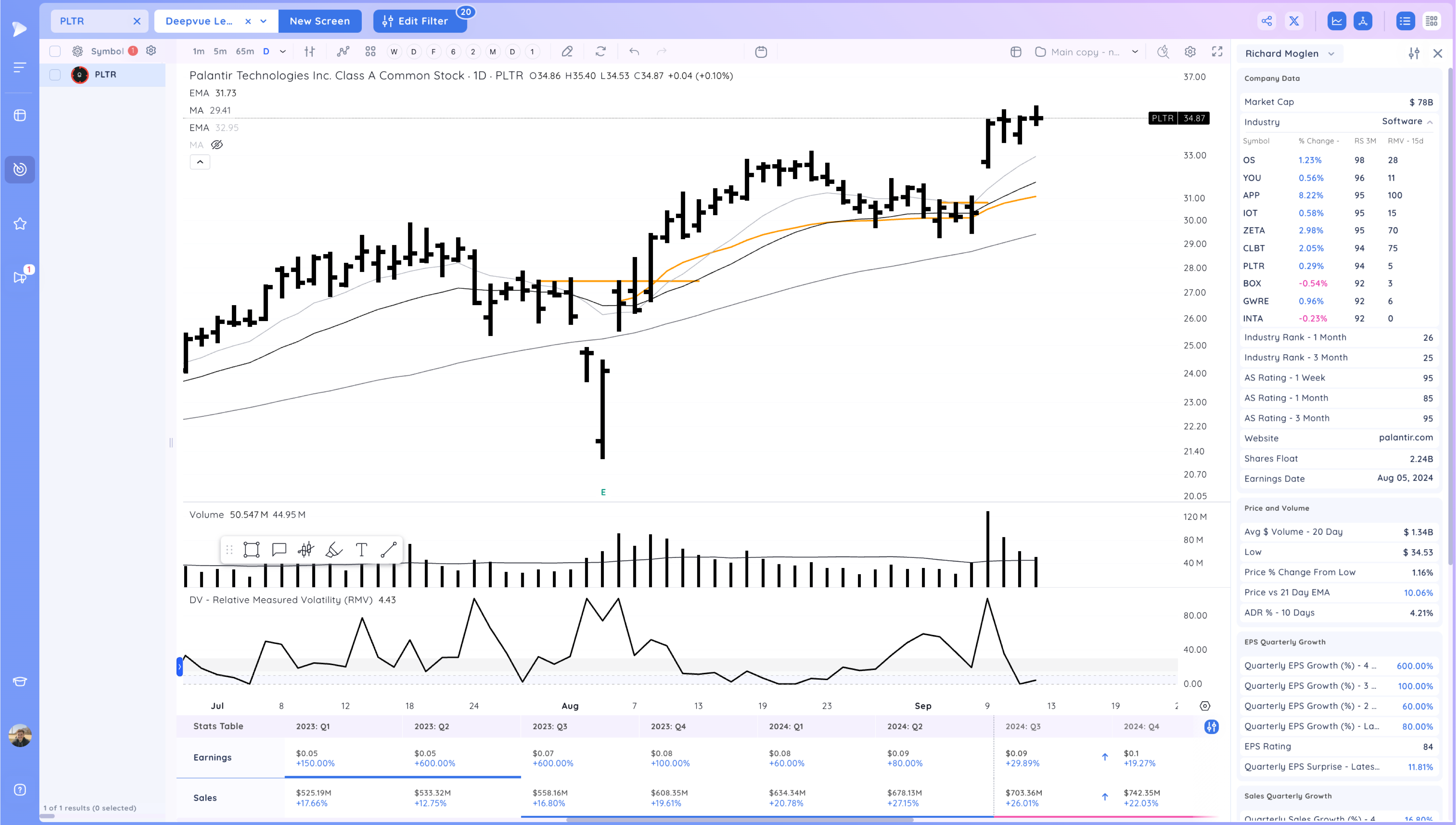The width and height of the screenshot is (1456, 825).
Task: Toggle the select-all Symbol checkbox
Action: pos(55,51)
